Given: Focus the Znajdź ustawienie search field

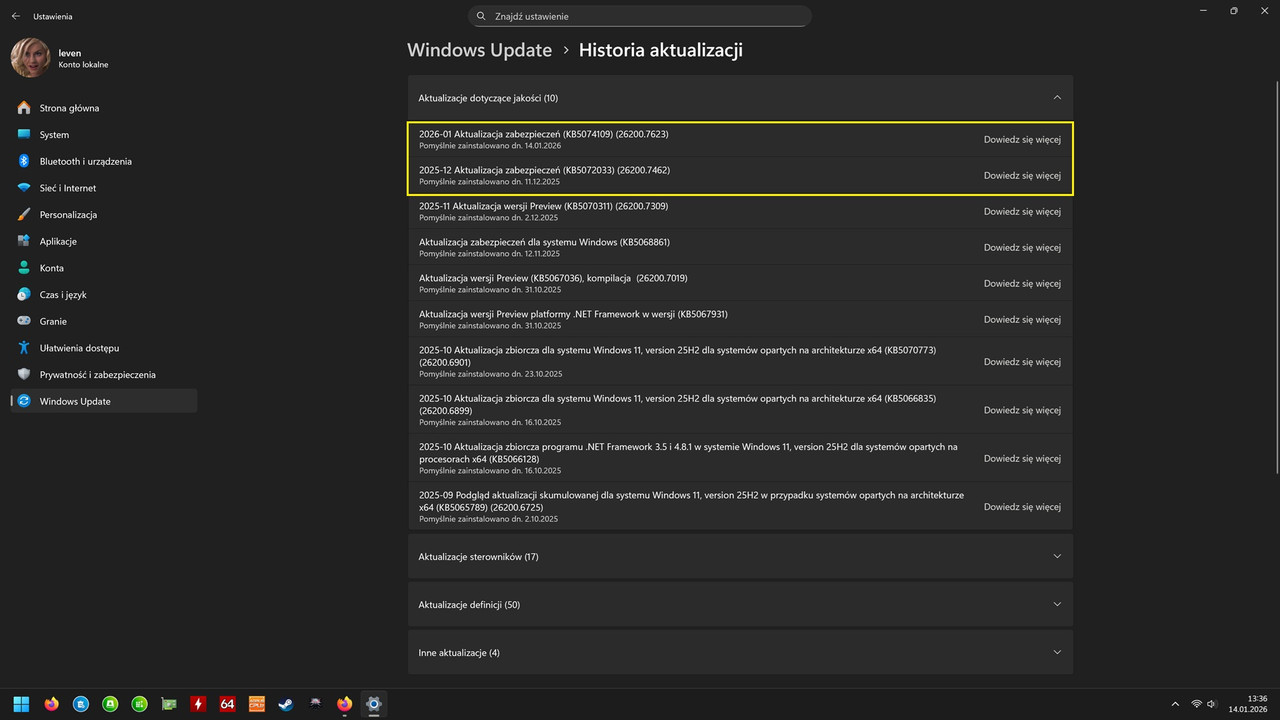Looking at the screenshot, I should pos(640,16).
